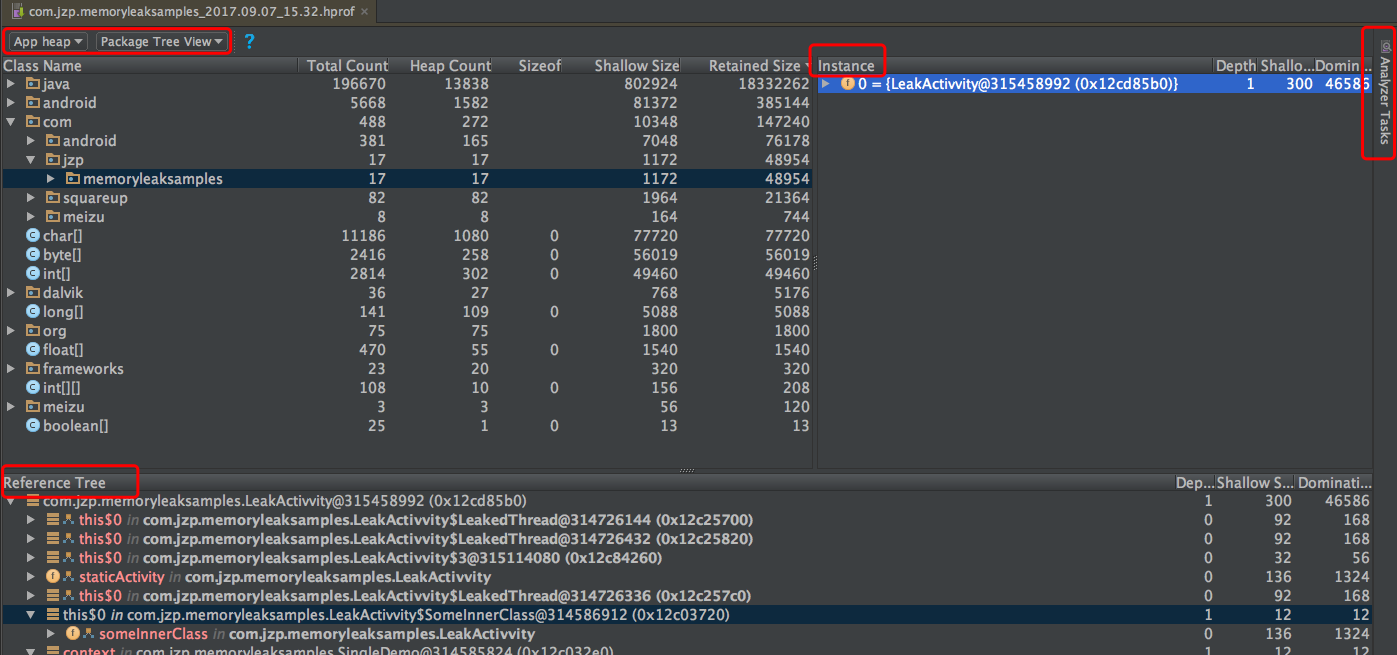Screen dimensions: 1397x655
Task: Open the help question mark icon
Action: [x=249, y=42]
